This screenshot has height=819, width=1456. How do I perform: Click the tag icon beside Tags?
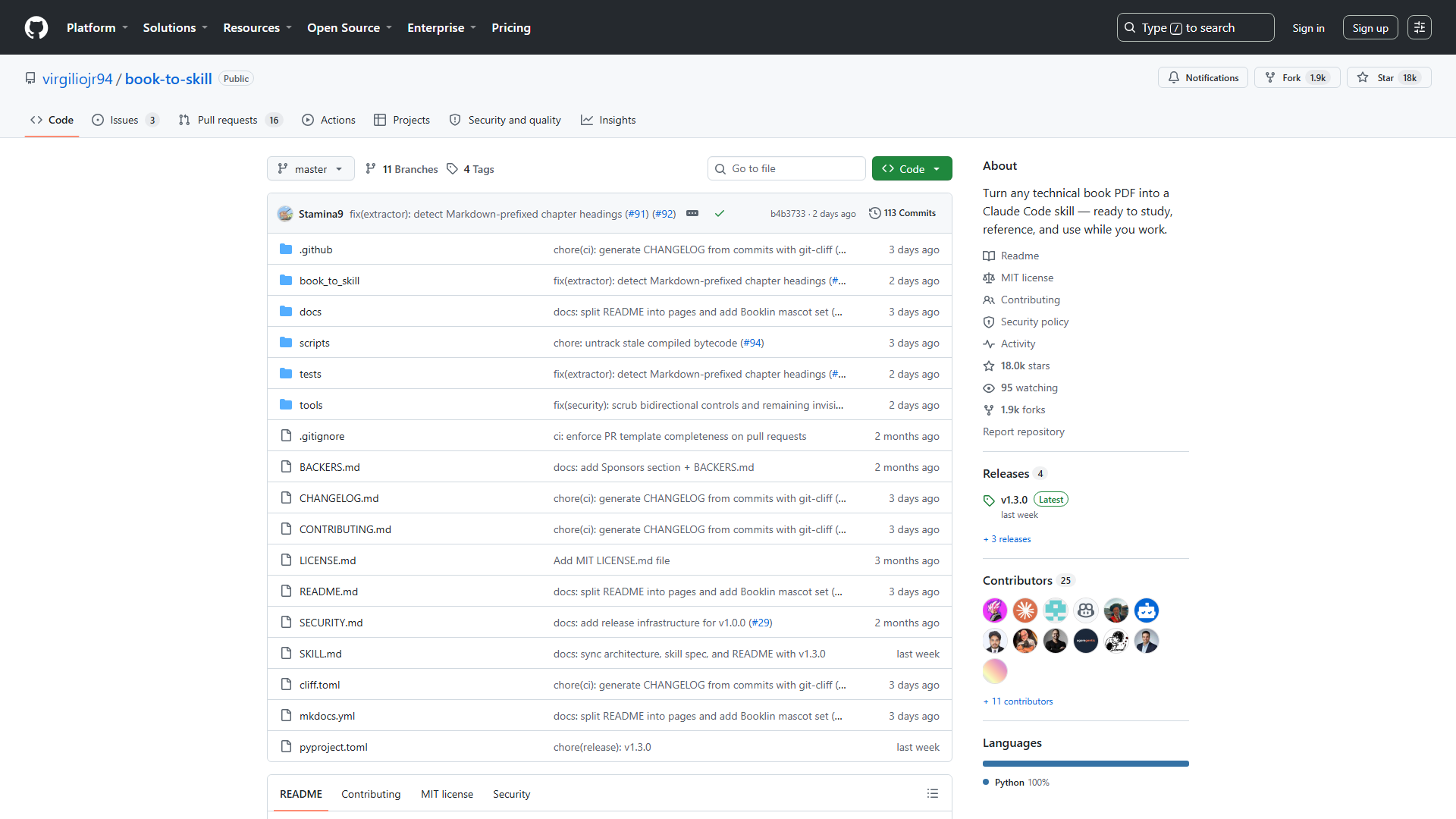pos(453,169)
